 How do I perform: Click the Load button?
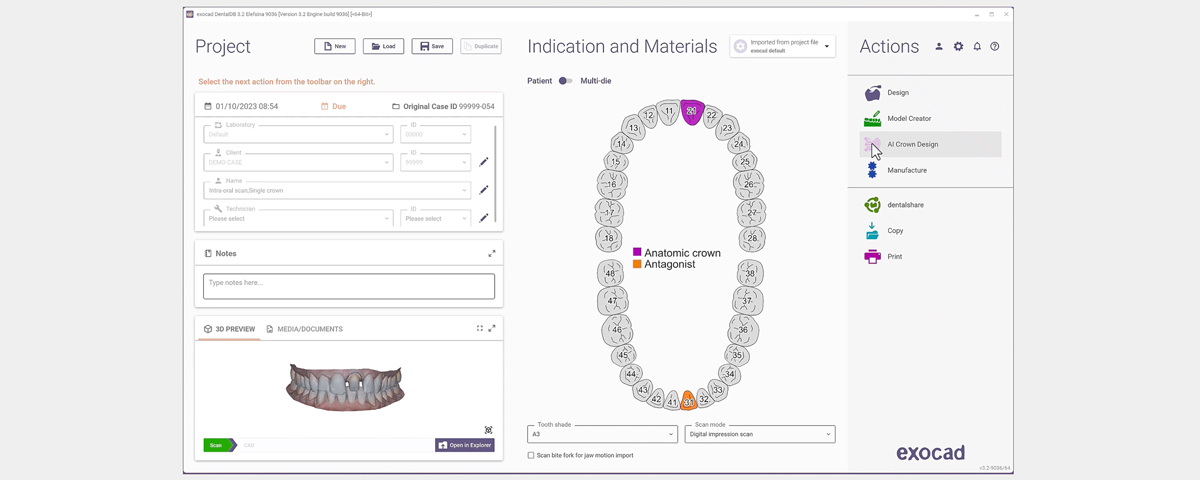coord(383,46)
